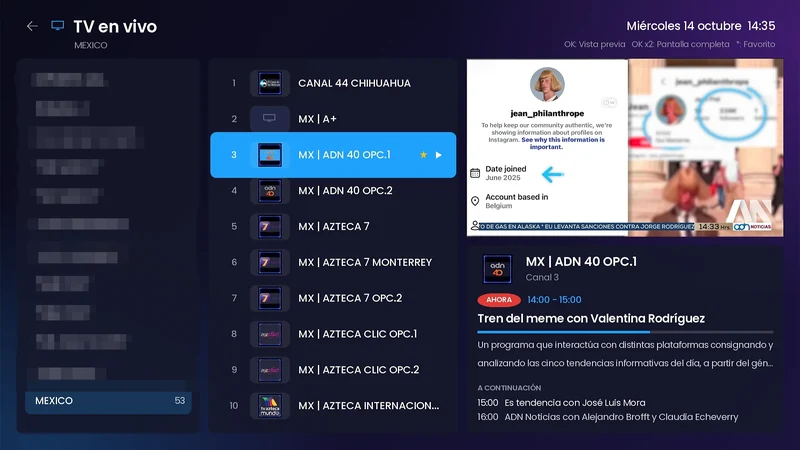Select channel MX | AZTECA 7 OPC.2
This screenshot has height=450, width=800.
(x=333, y=298)
